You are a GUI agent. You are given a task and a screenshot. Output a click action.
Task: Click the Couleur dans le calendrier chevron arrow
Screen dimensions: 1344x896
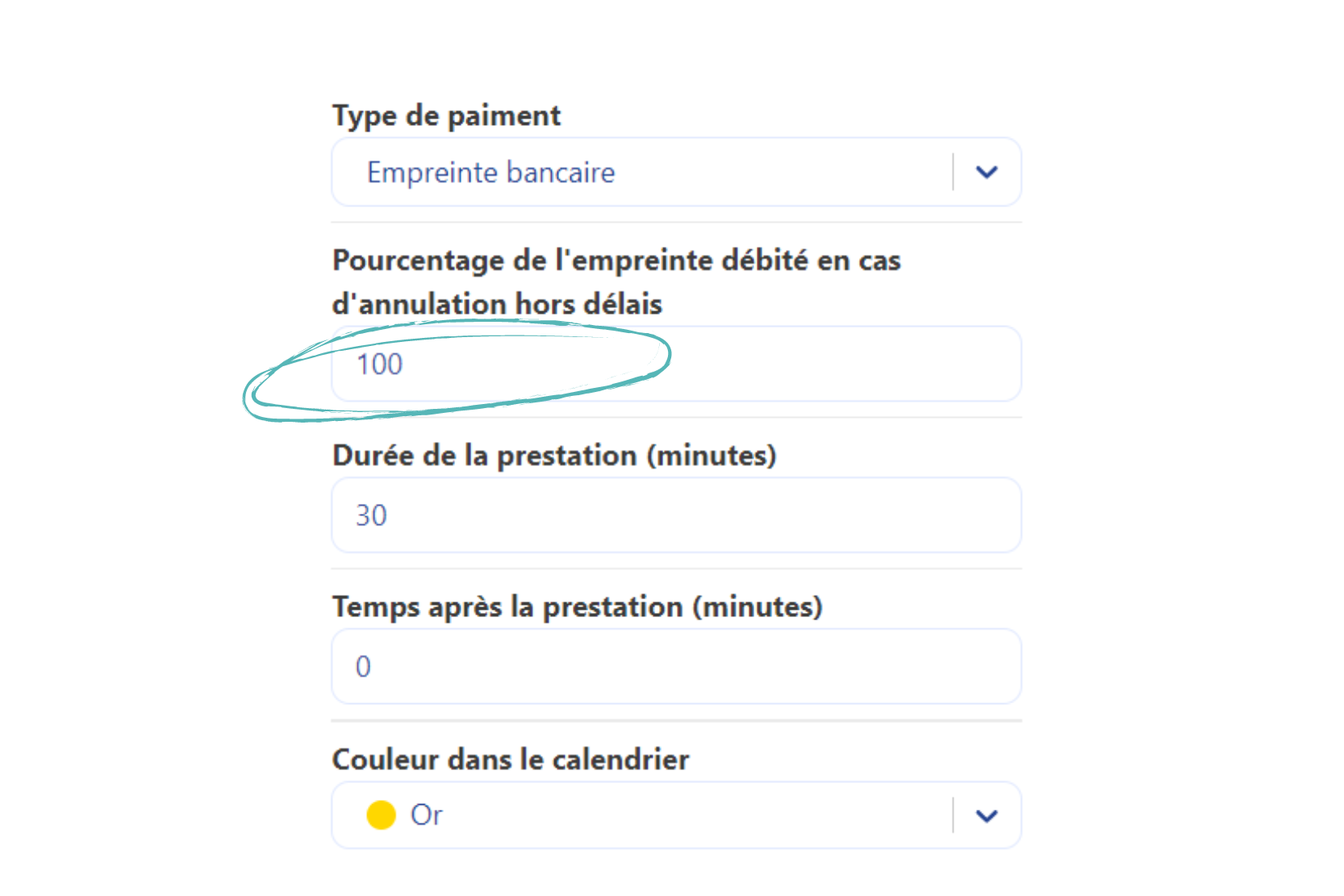tap(986, 815)
